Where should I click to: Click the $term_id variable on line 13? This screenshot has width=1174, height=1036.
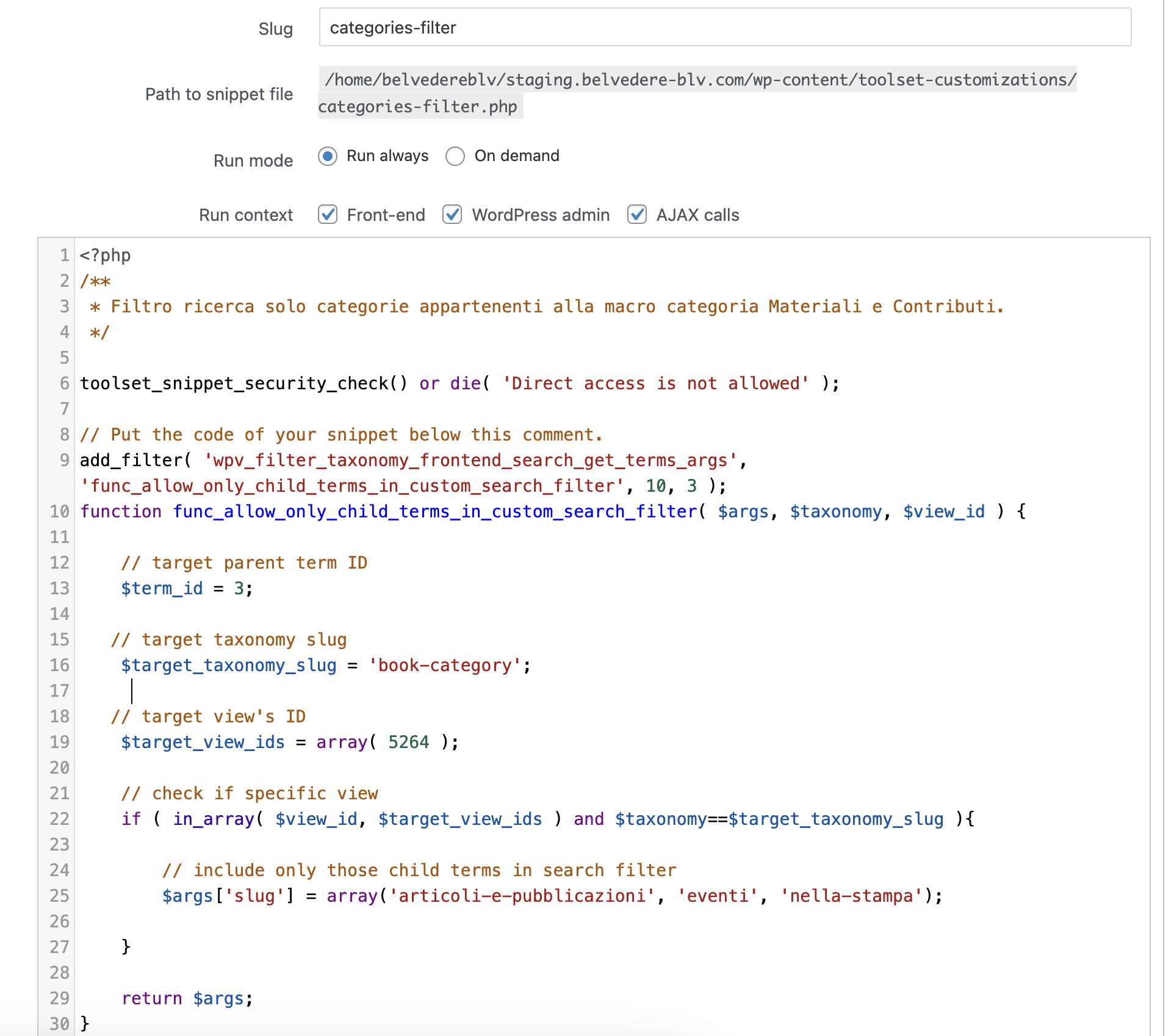162,588
